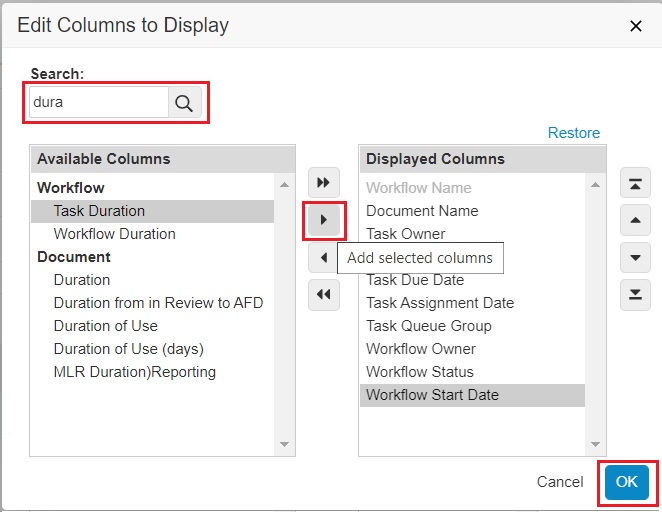Choose Duration of Use (days) column
This screenshot has height=512, width=662.
(x=128, y=349)
